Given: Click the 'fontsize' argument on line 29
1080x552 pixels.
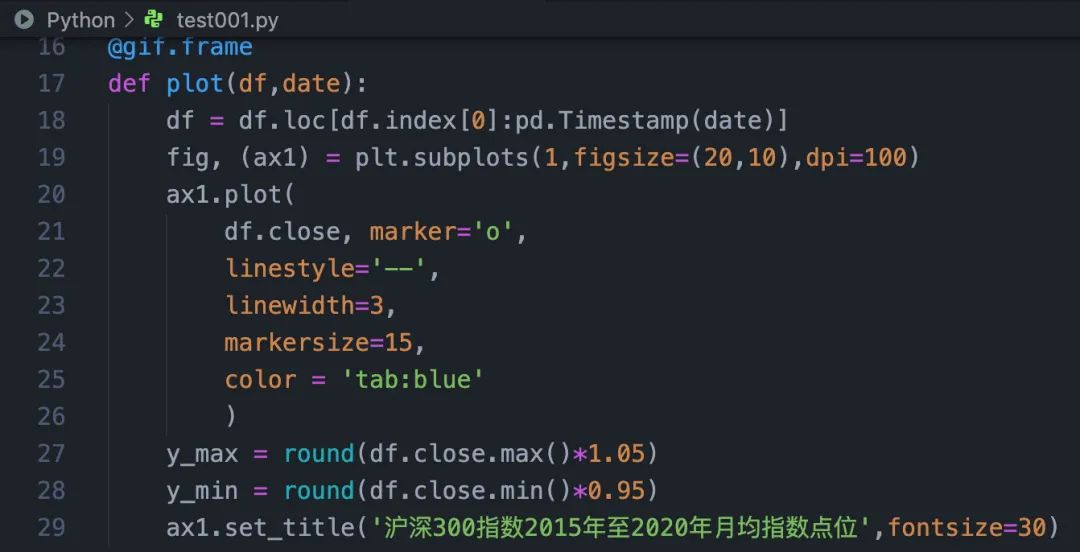Looking at the screenshot, I should 944,529.
